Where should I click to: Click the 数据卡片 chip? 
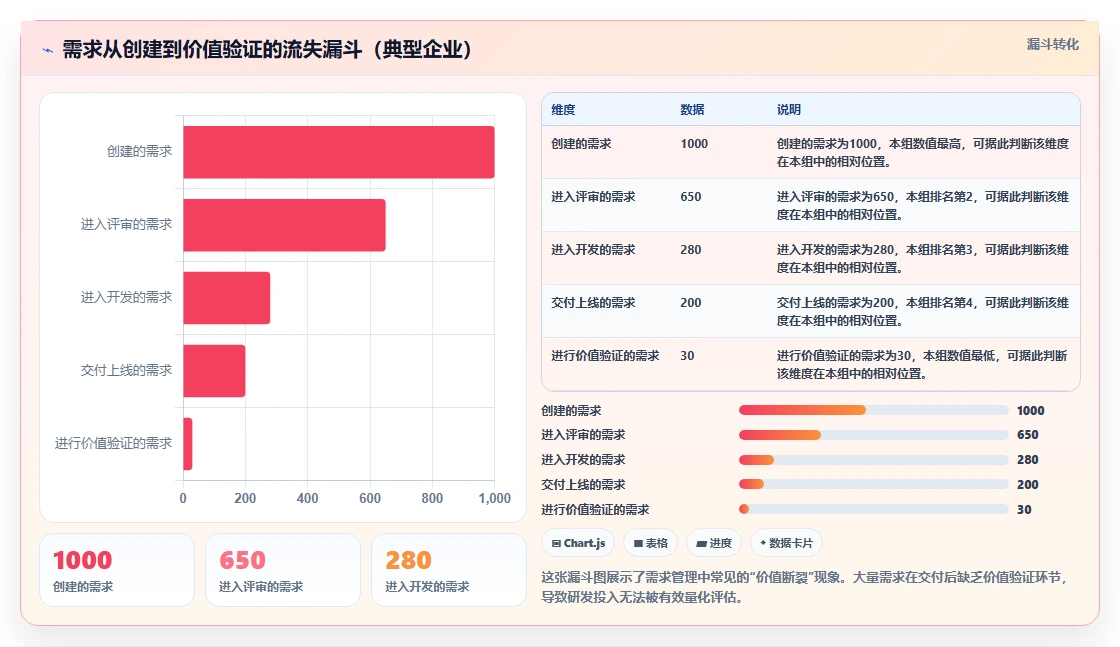pyautogui.click(x=786, y=543)
